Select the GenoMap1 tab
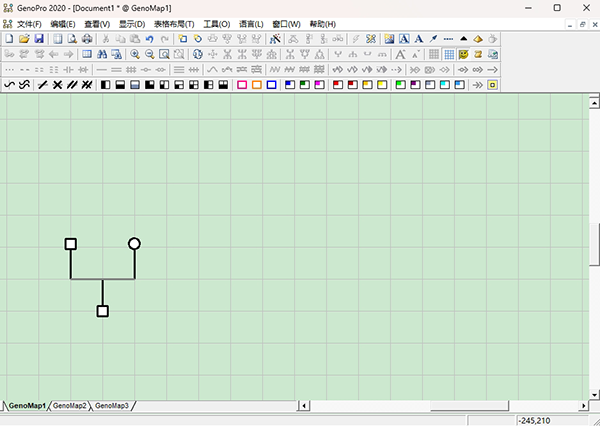The image size is (600, 426). [x=27, y=406]
